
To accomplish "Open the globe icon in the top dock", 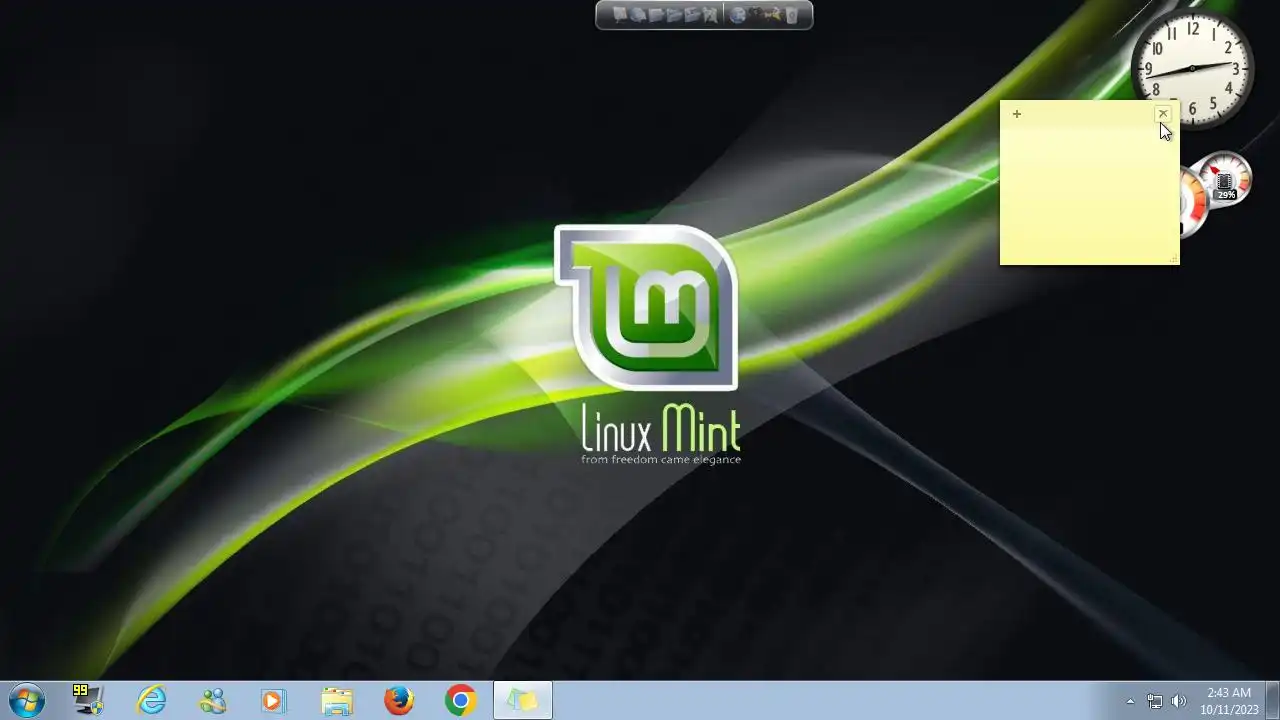I will coord(738,15).
